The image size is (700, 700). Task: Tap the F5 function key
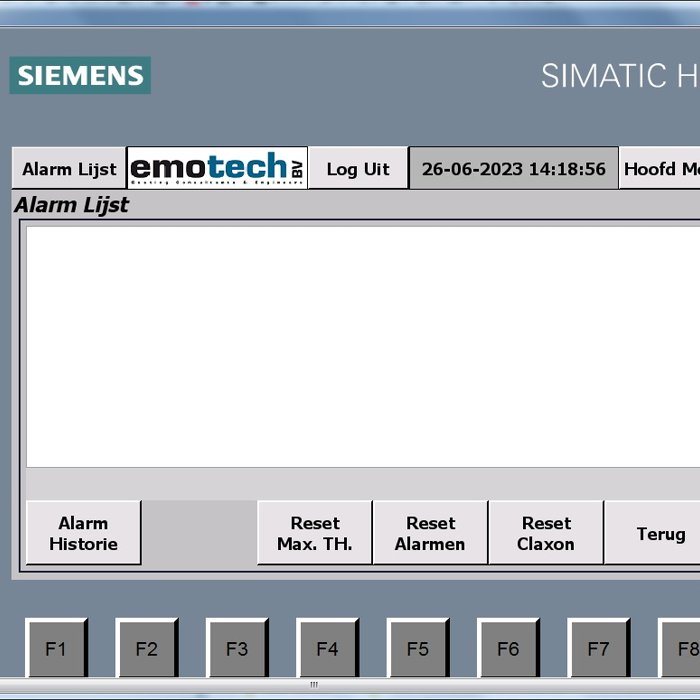pyautogui.click(x=418, y=649)
